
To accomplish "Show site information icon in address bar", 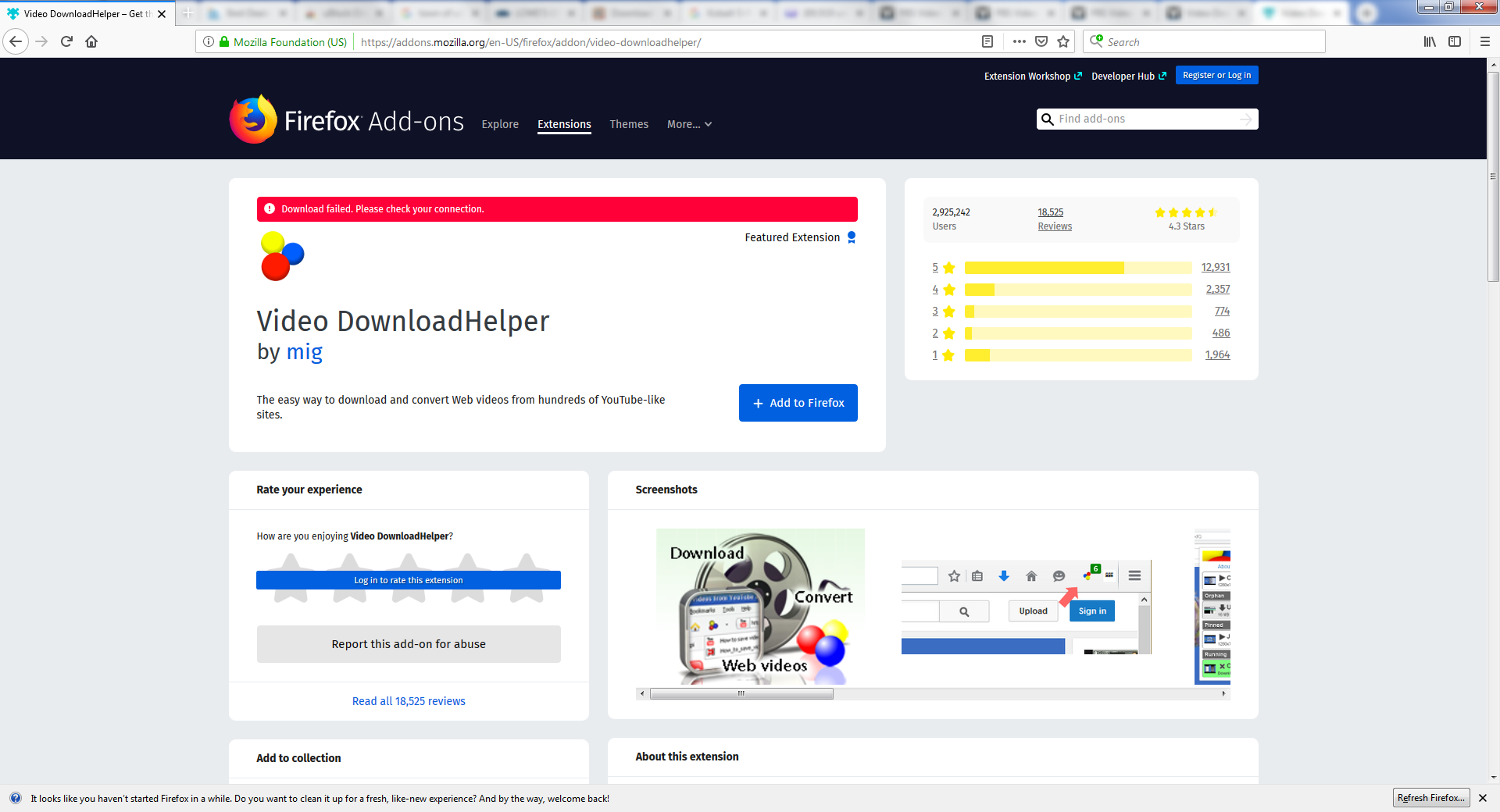I will point(209,41).
